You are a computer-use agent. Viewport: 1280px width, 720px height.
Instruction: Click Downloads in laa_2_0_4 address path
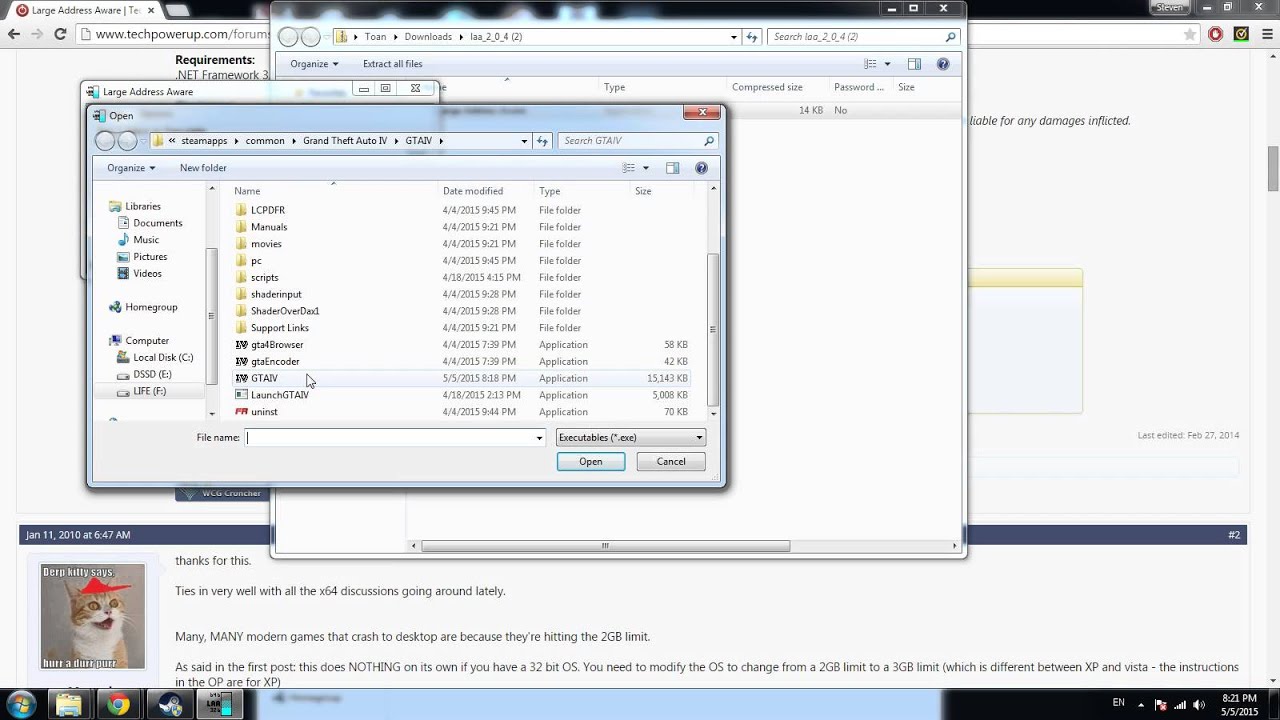tap(428, 37)
